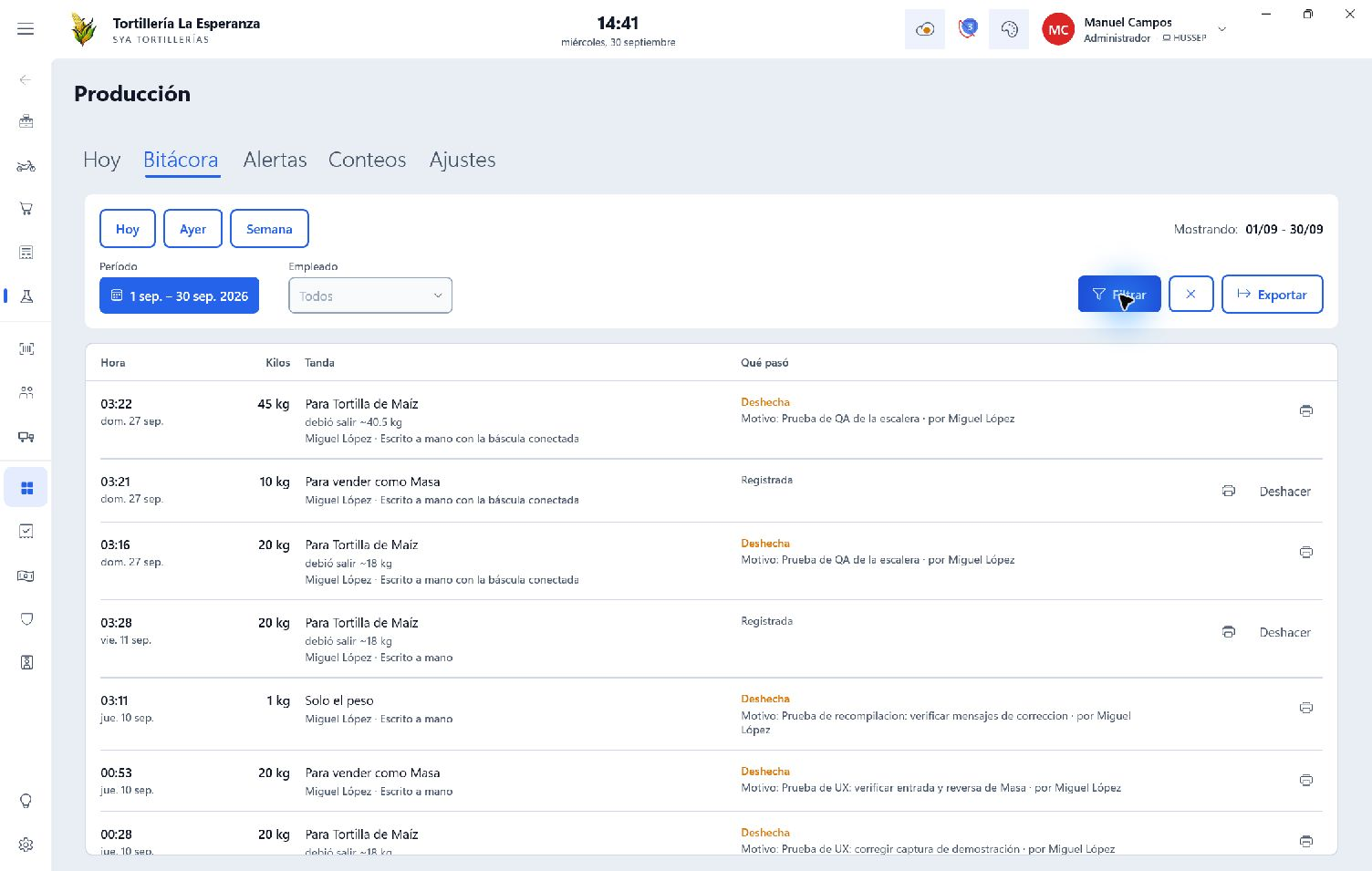
Task: Click the lightbulb tips icon
Action: pyautogui.click(x=26, y=802)
